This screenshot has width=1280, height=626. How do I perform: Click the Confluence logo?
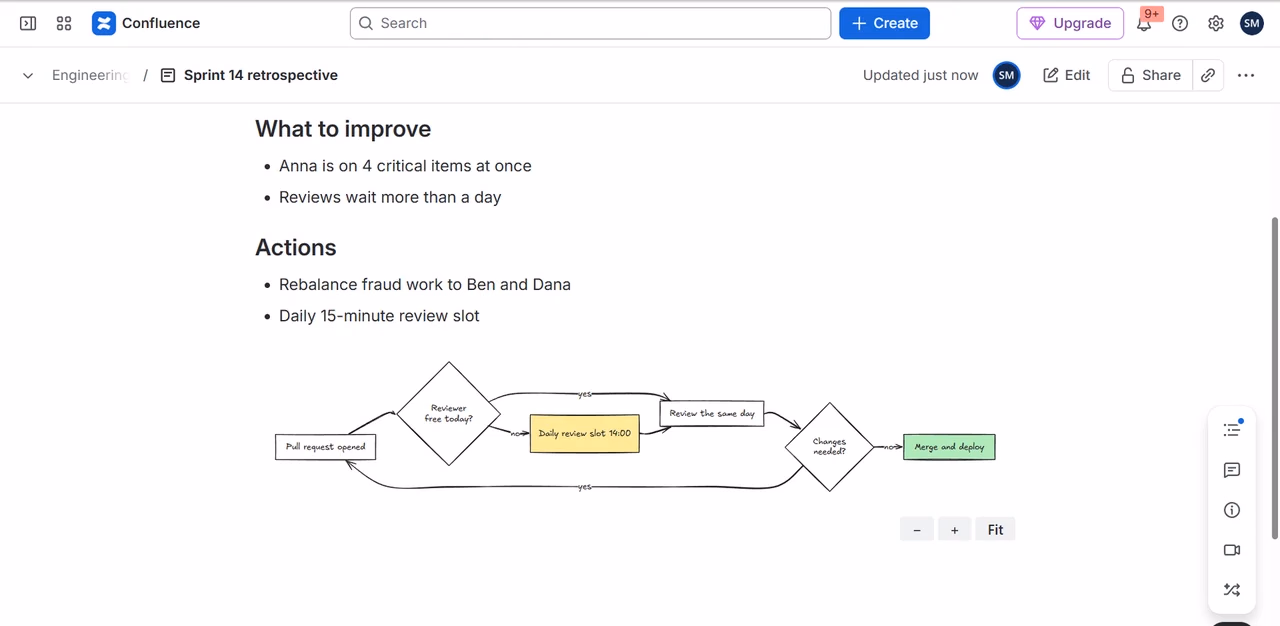146,23
